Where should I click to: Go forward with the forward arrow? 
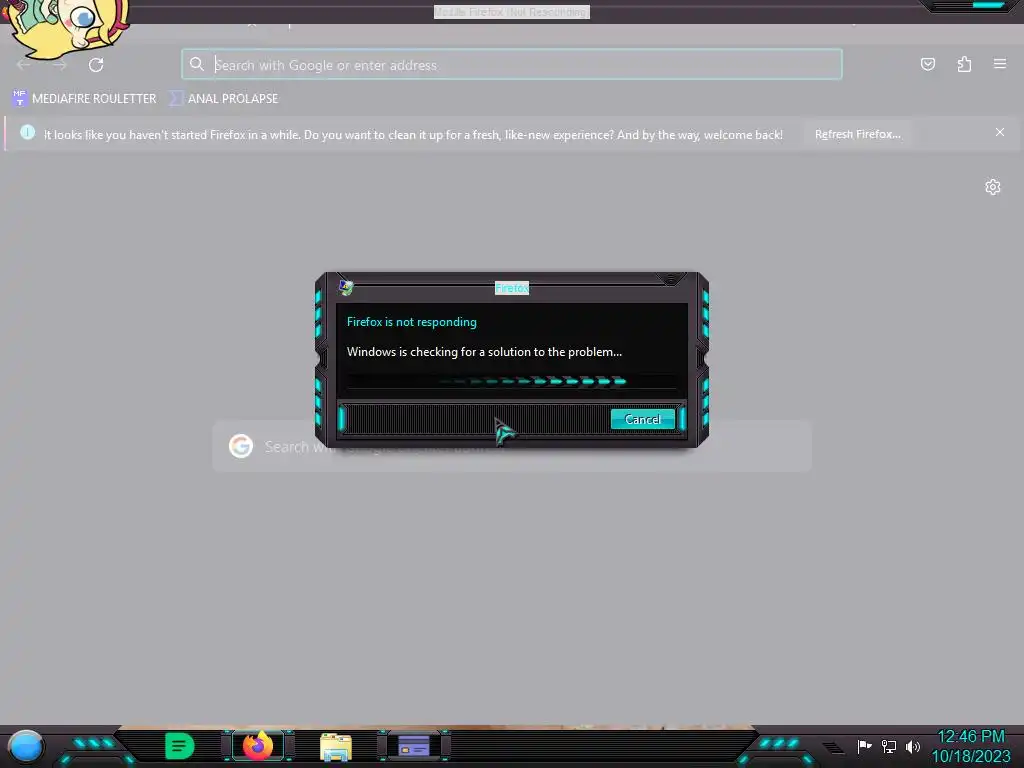coord(60,65)
